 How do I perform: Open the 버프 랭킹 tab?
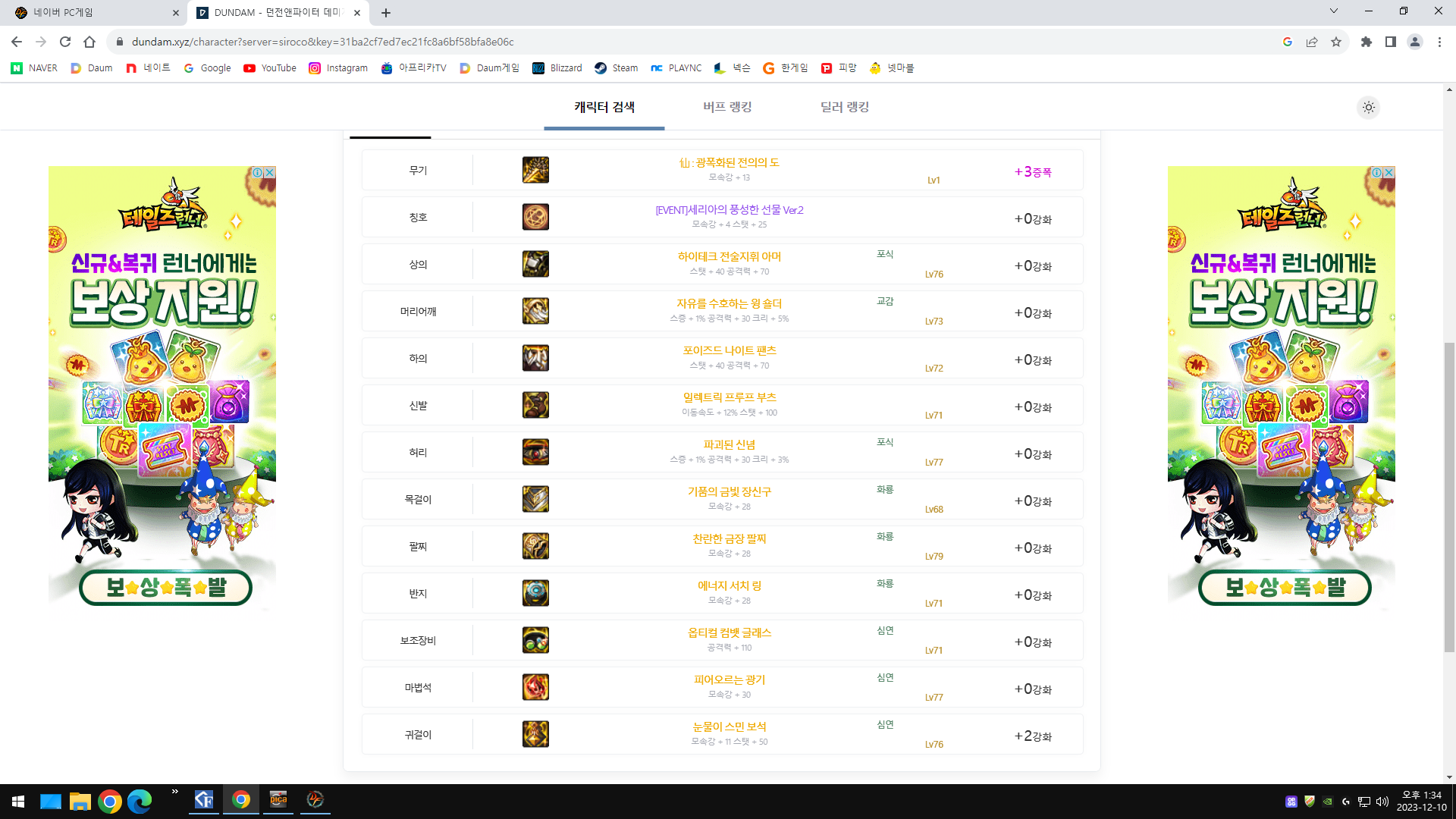click(726, 107)
